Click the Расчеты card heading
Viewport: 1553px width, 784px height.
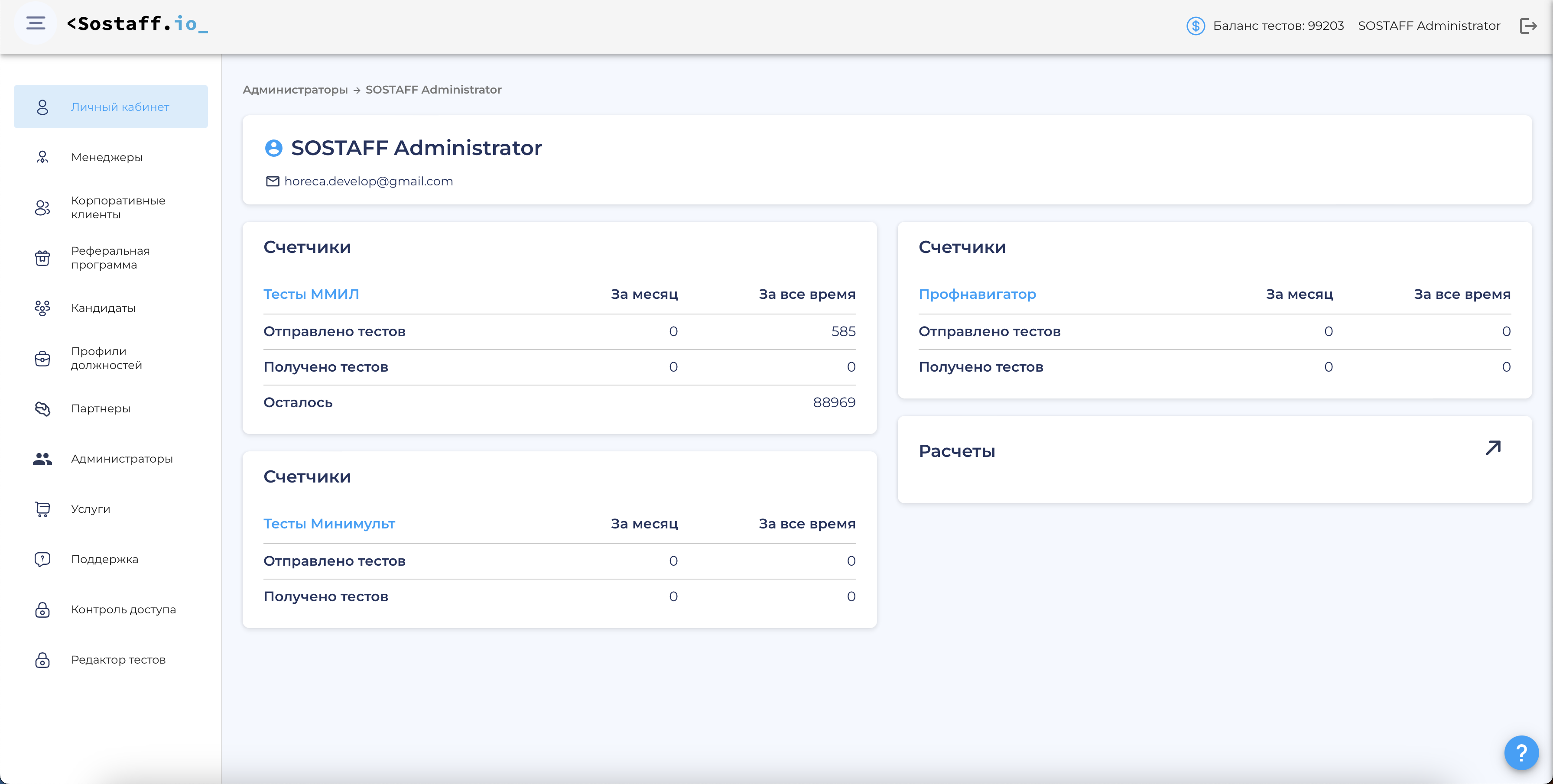(957, 451)
